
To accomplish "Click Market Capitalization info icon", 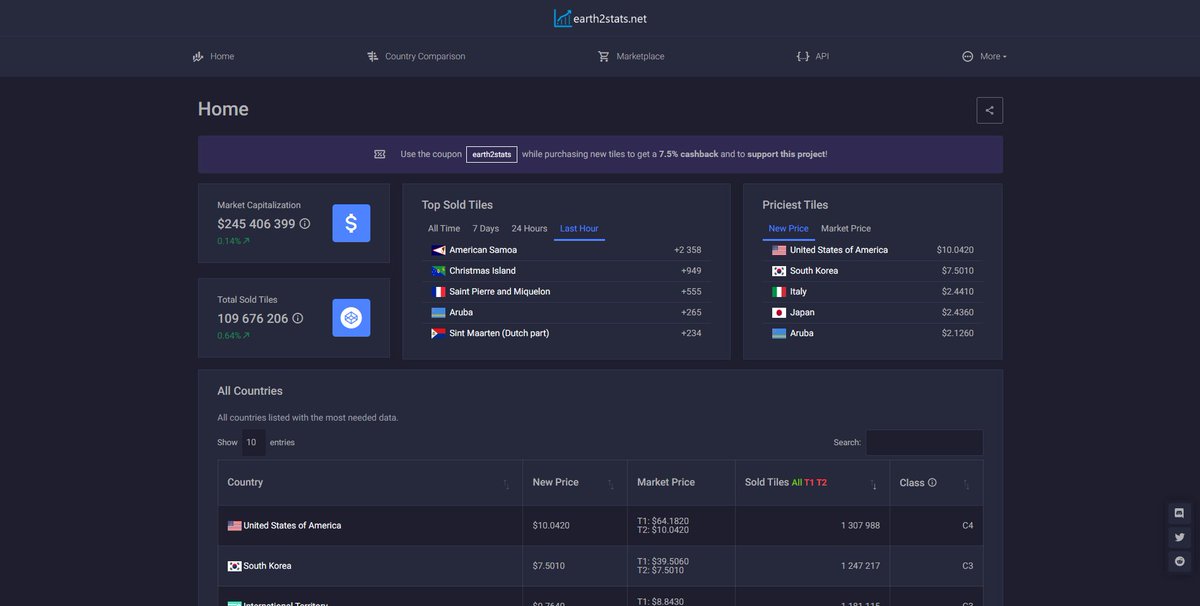I will [x=305, y=224].
